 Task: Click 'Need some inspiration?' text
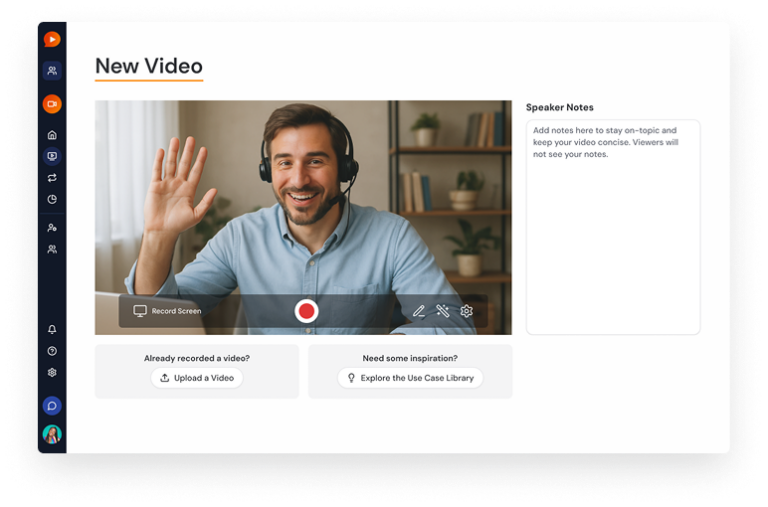410,359
